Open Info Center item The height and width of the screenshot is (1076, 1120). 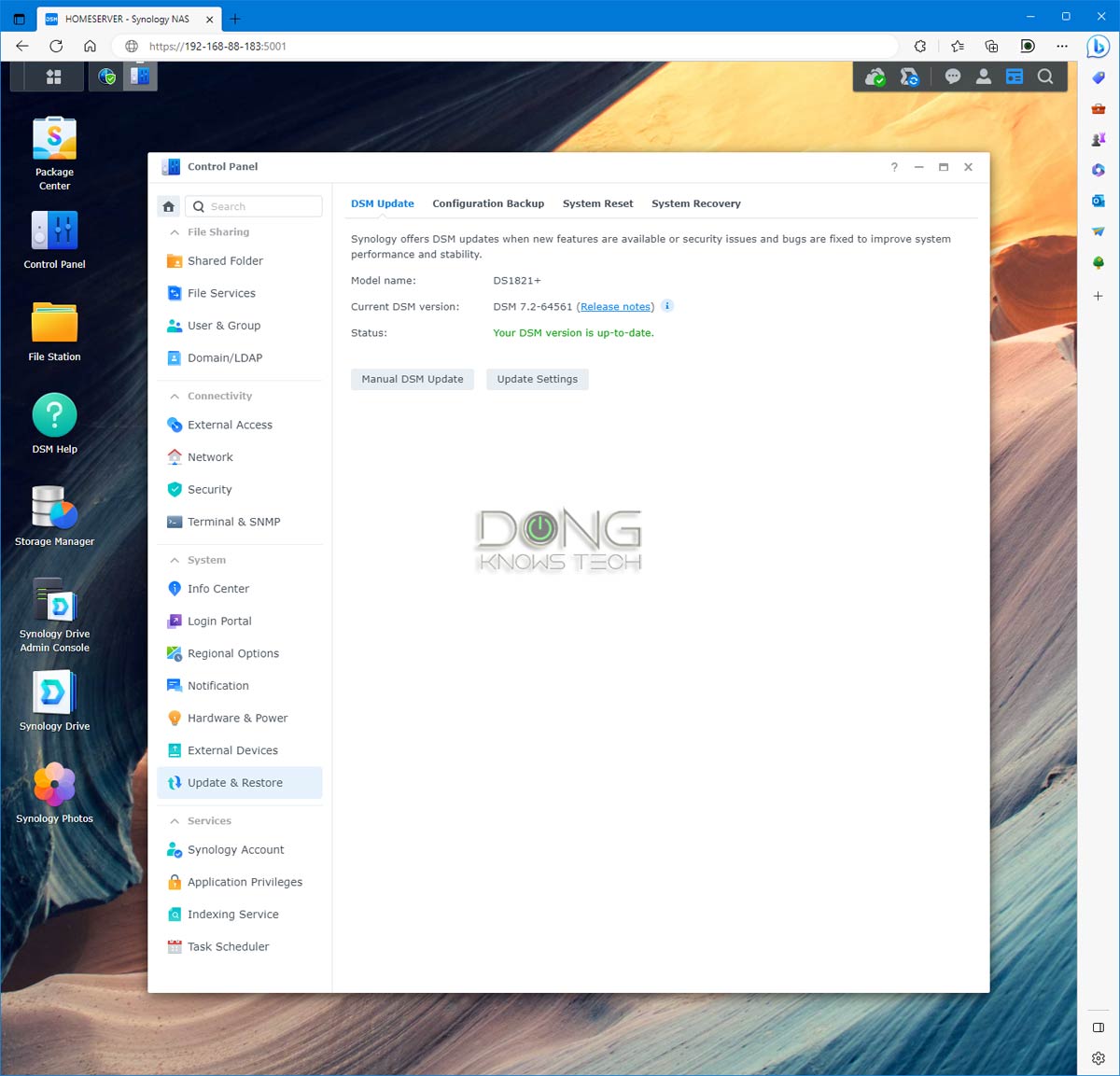pyautogui.click(x=239, y=589)
